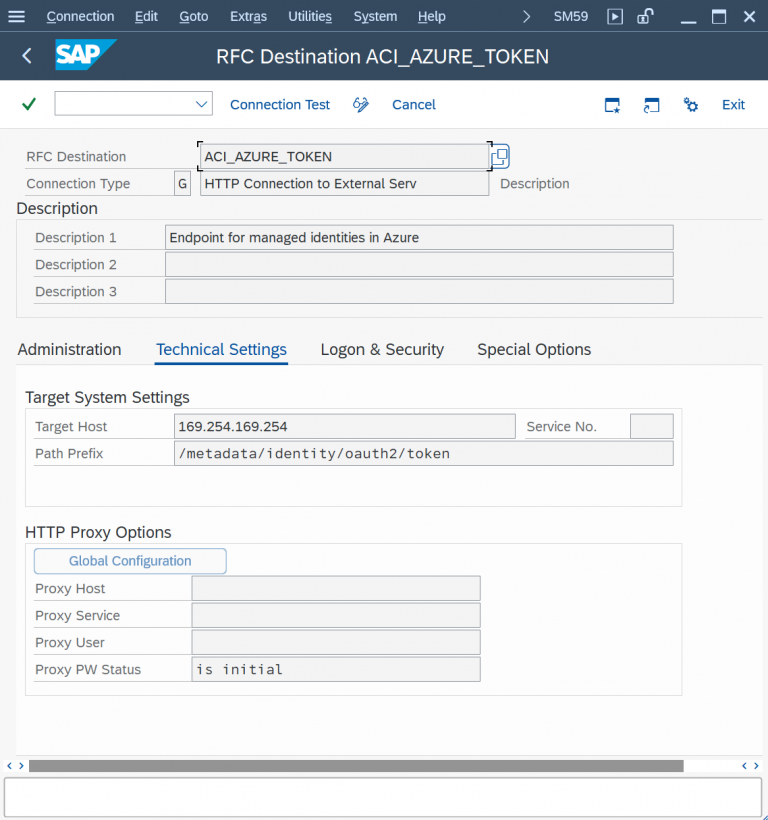Expand more menus chevron before SM59

coord(526,17)
